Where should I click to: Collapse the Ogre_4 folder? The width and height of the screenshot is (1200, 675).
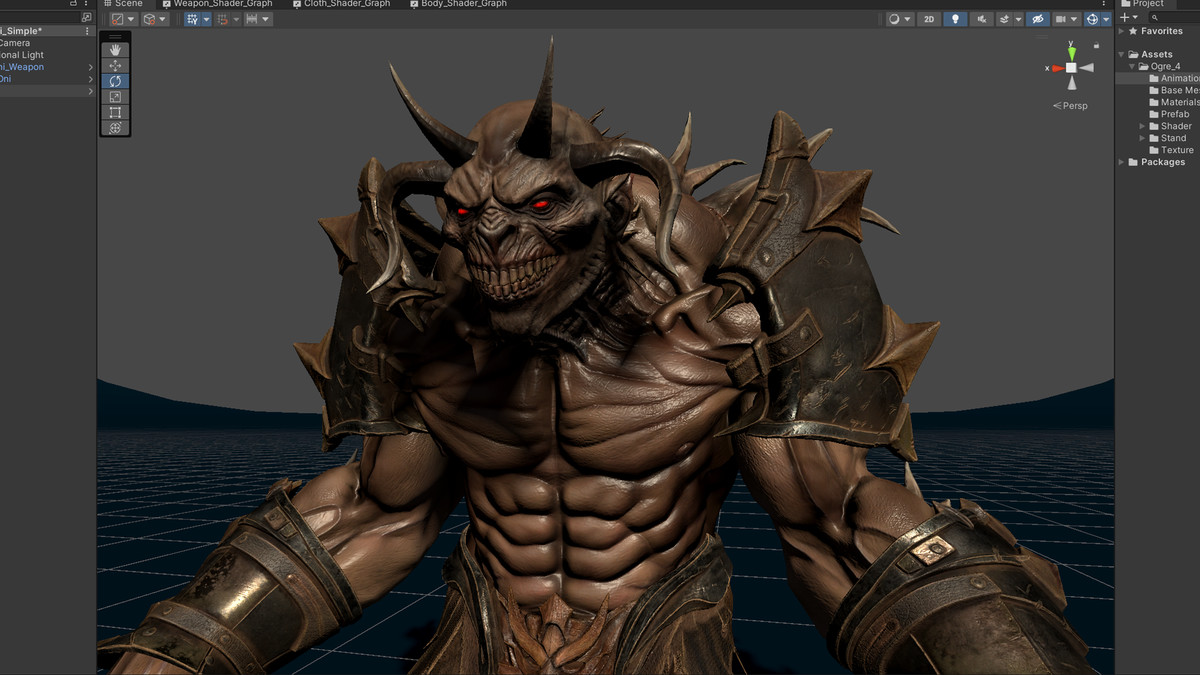(x=1131, y=66)
